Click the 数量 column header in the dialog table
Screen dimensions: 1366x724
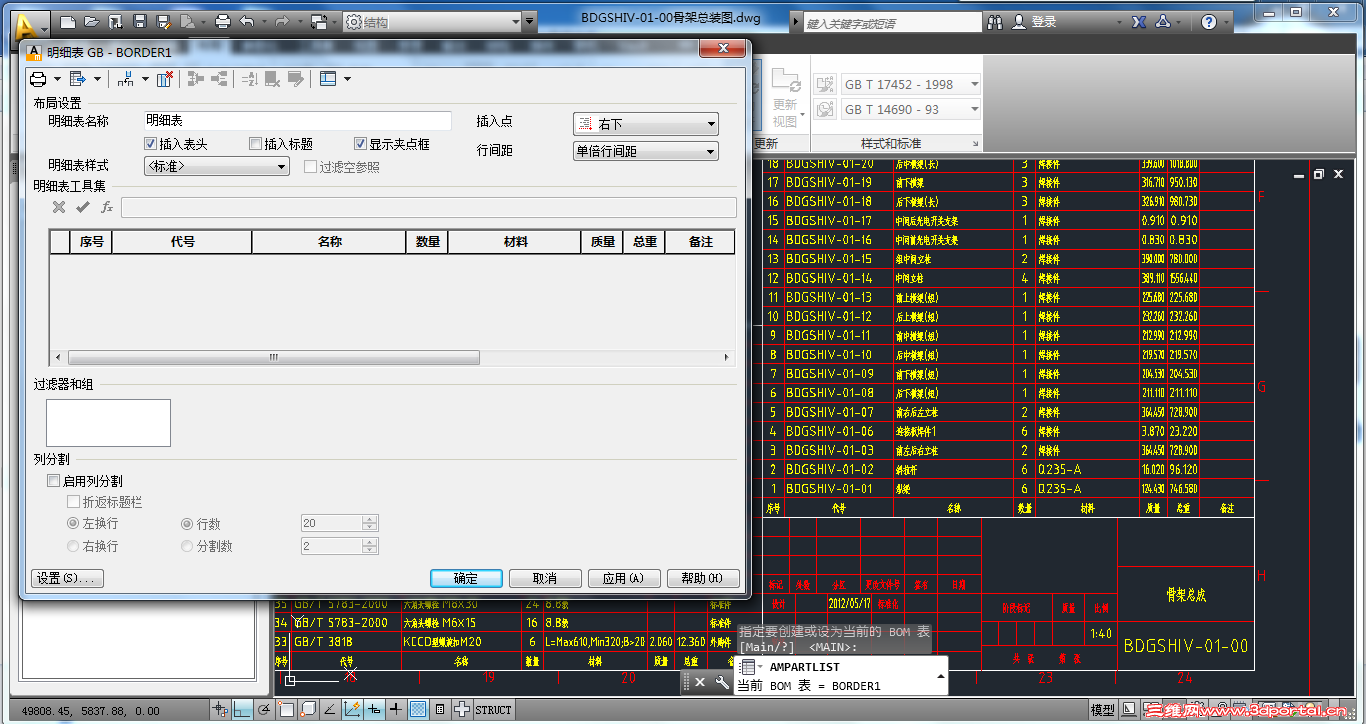pyautogui.click(x=427, y=242)
